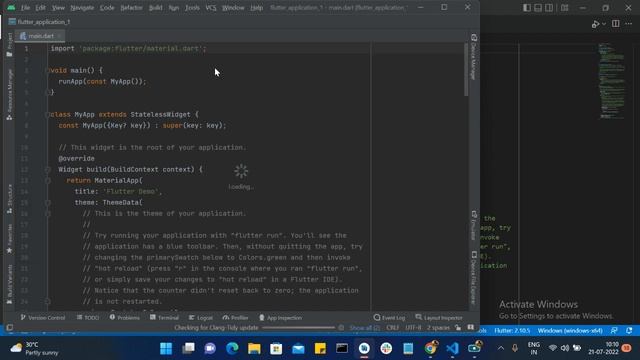
Task: Open the Emulator panel on right edge
Action: click(474, 226)
